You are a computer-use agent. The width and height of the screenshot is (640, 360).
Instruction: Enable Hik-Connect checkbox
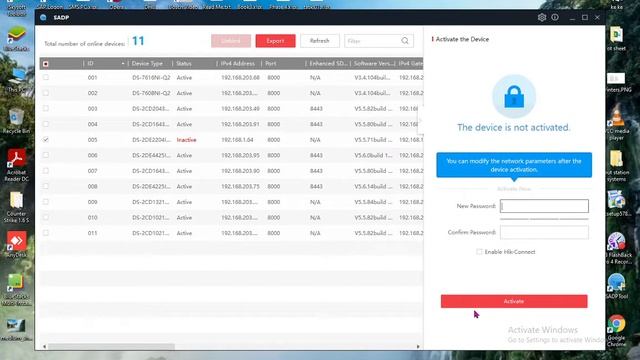(x=479, y=252)
